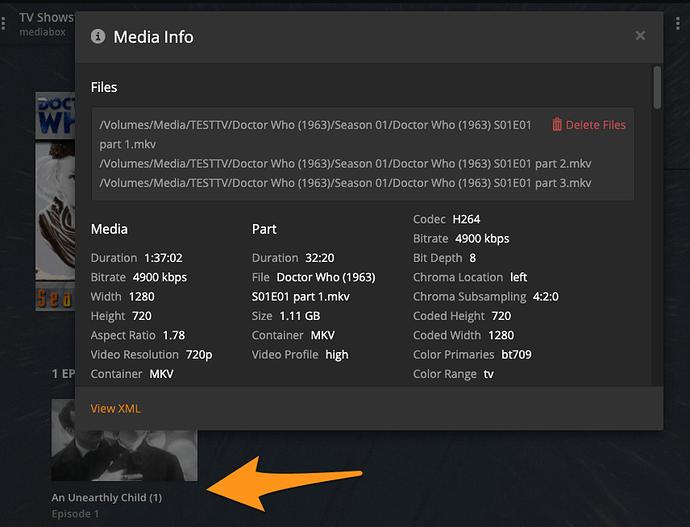Select the S01E01 part 1.mkv file path

point(320,134)
